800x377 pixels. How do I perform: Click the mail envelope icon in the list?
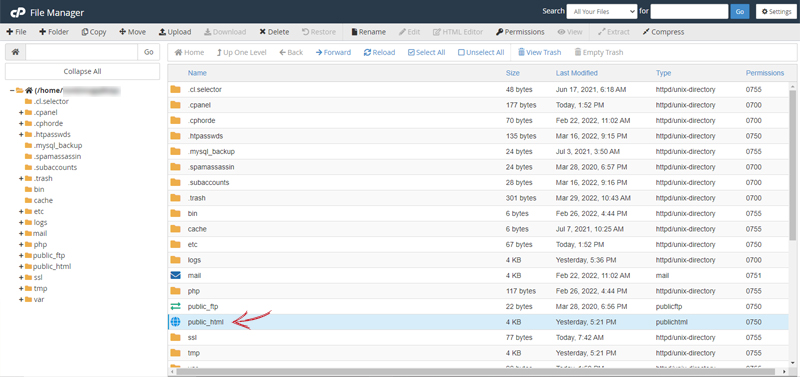click(x=176, y=275)
